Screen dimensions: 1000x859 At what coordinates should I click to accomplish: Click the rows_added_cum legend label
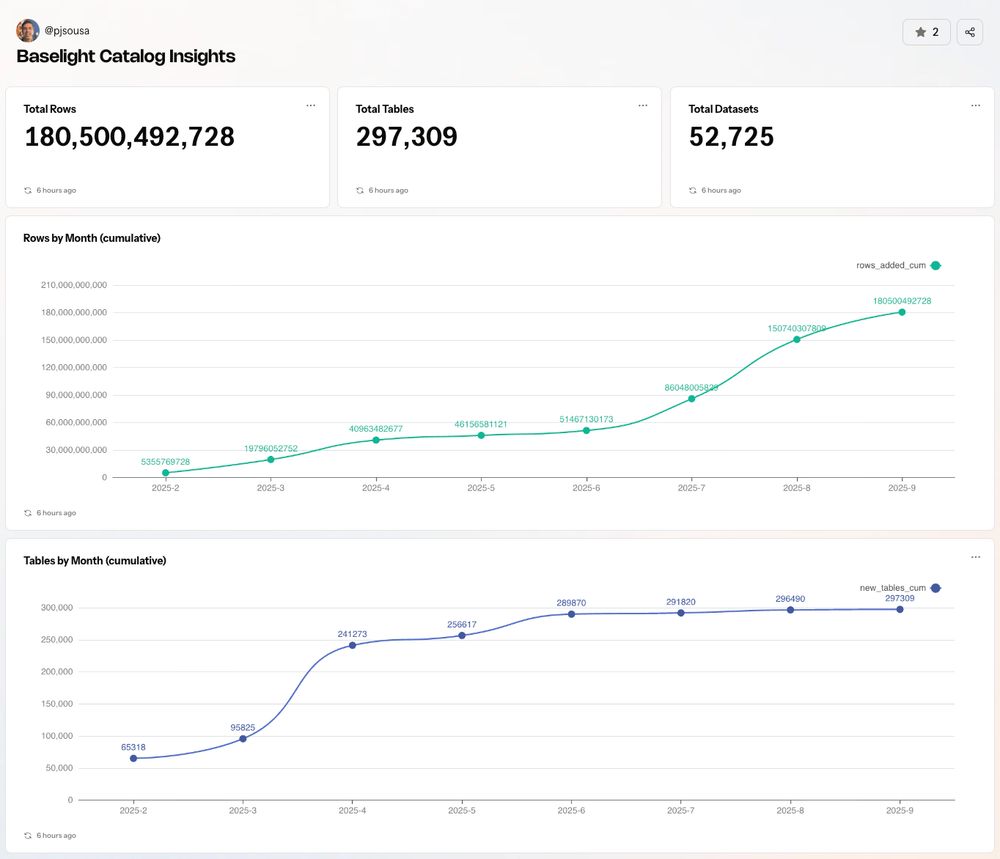[x=891, y=265]
